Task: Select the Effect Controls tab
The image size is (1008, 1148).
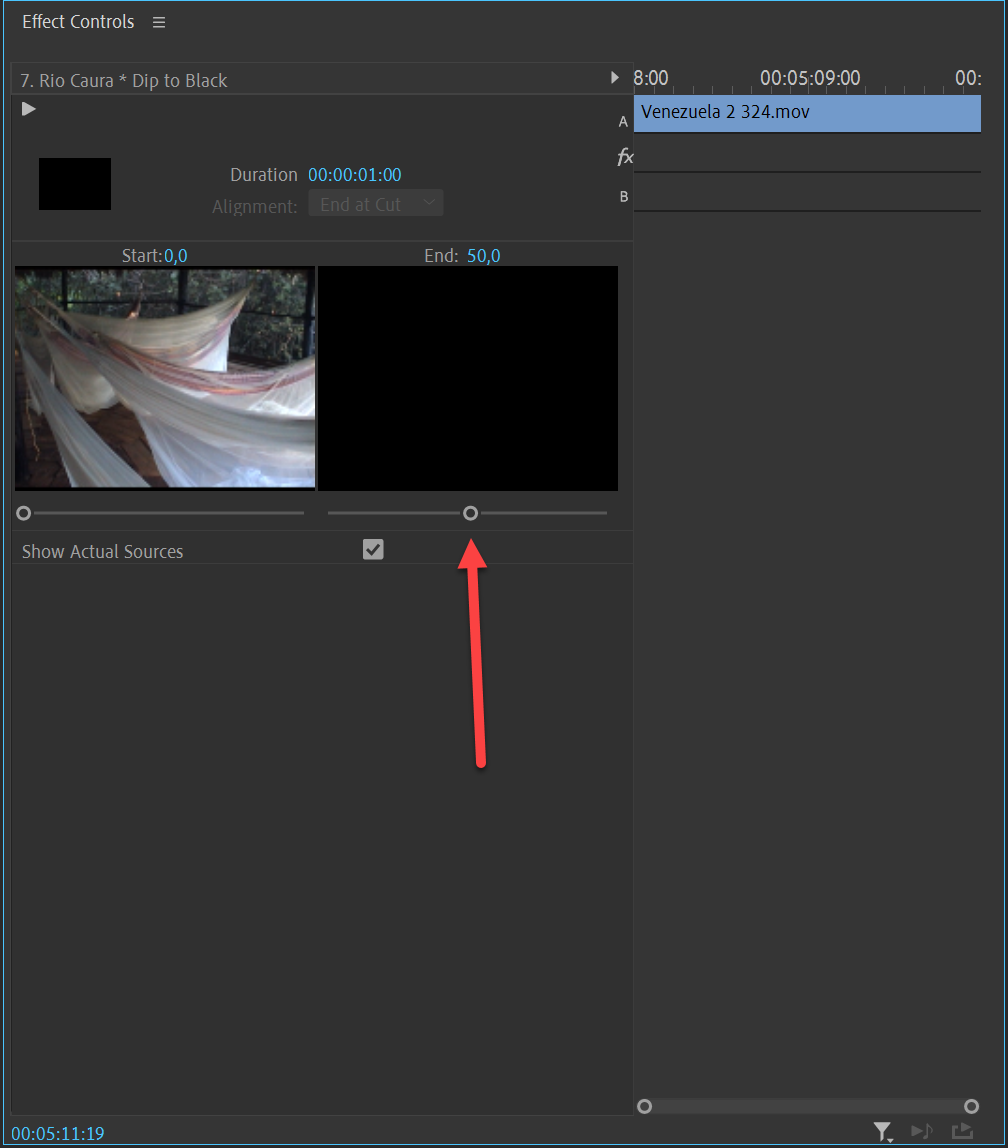Action: (x=77, y=21)
